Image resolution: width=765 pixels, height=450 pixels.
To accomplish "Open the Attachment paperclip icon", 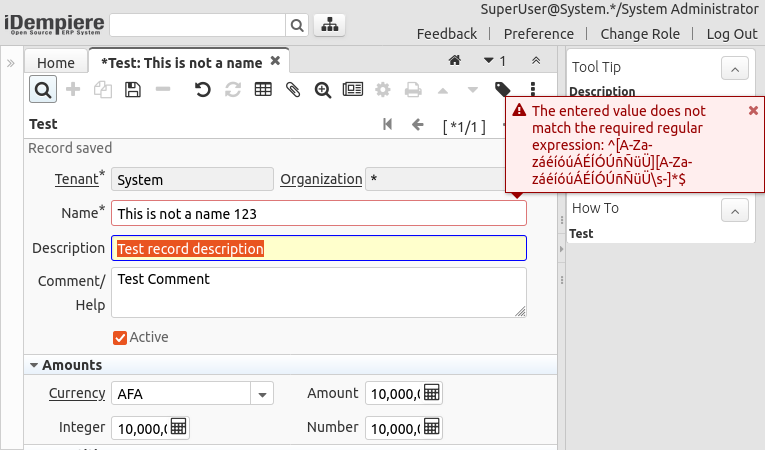I will tap(292, 90).
